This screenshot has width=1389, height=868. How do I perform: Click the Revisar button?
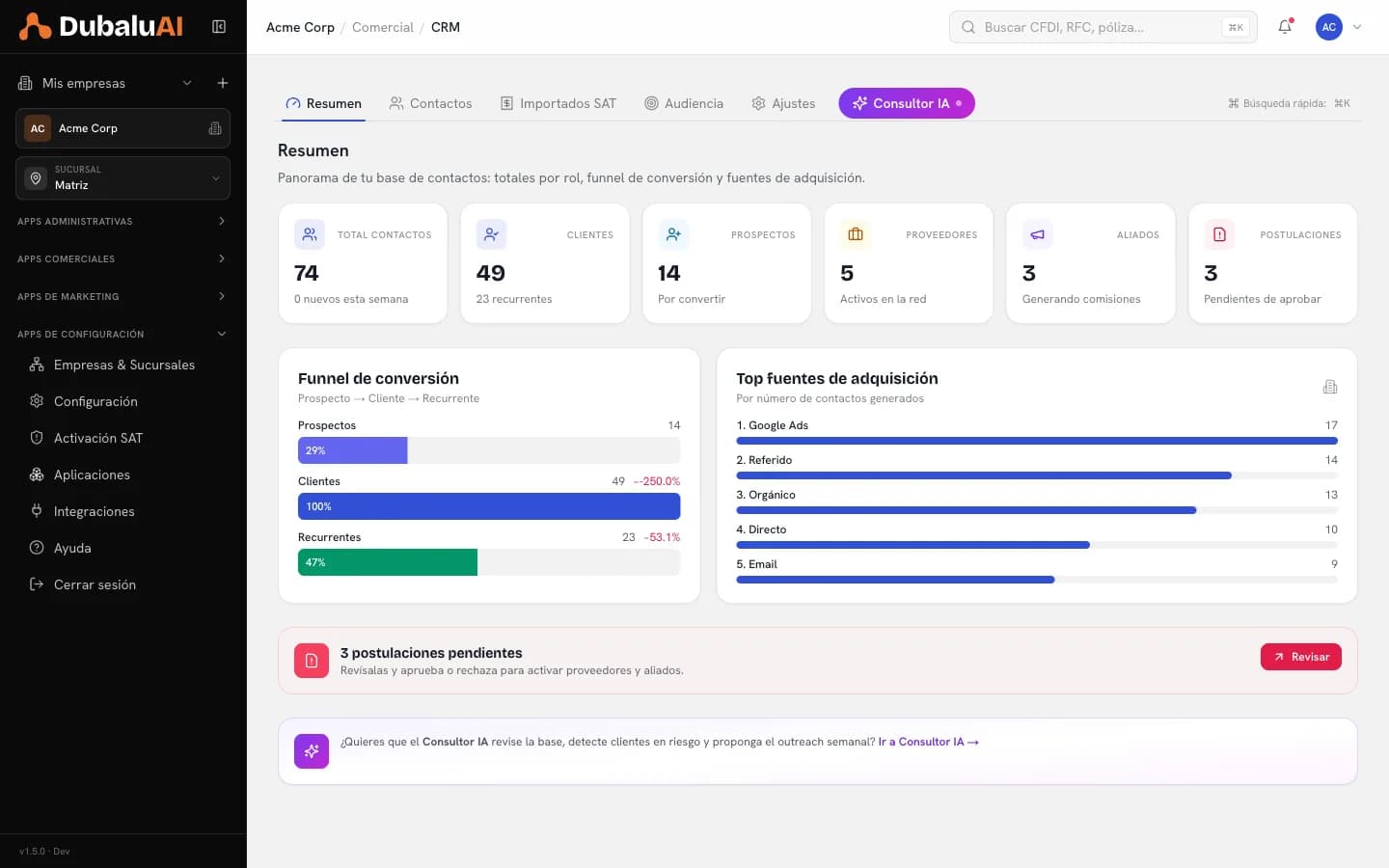click(x=1301, y=657)
